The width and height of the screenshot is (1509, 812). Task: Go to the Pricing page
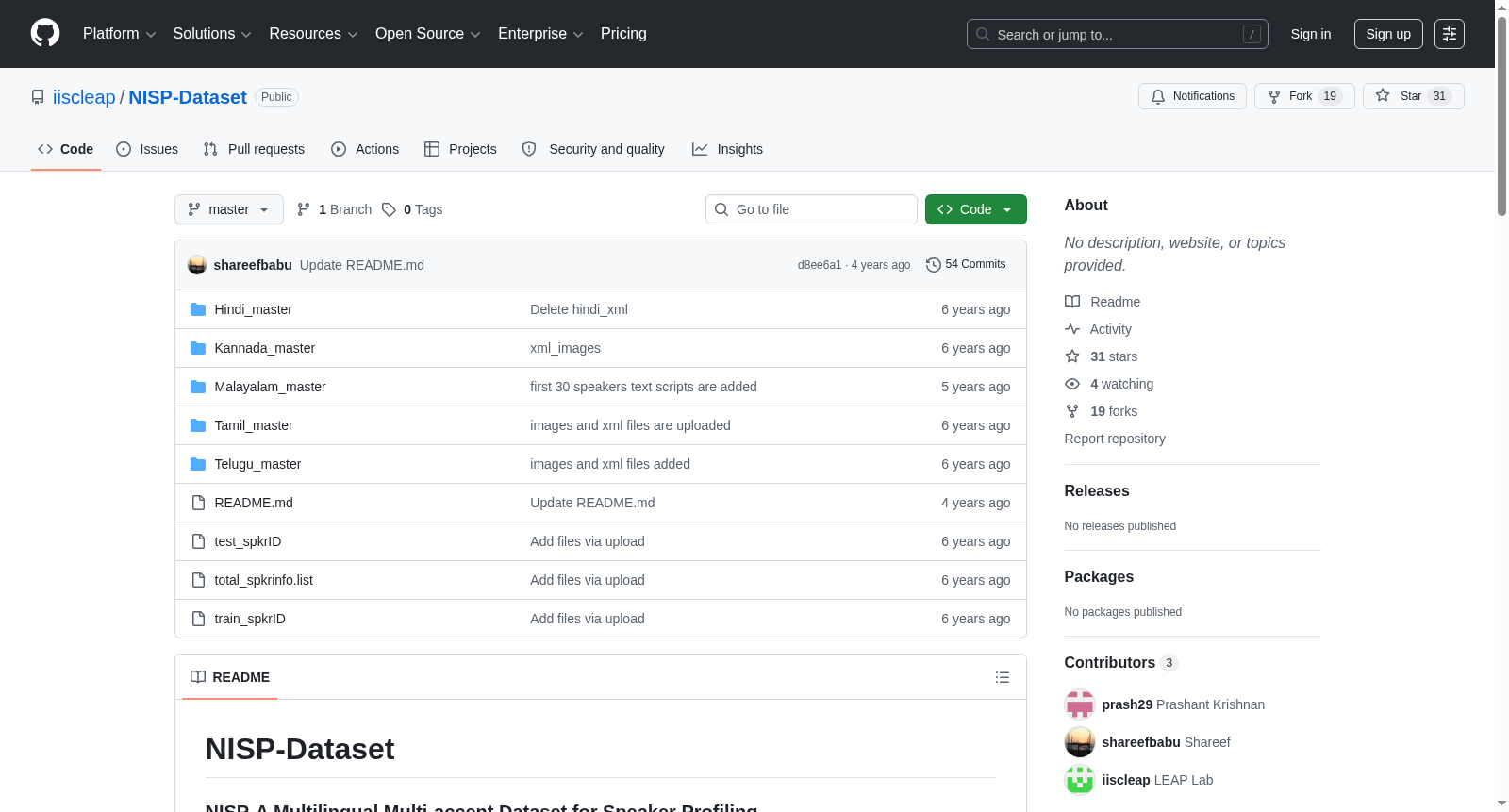623,34
